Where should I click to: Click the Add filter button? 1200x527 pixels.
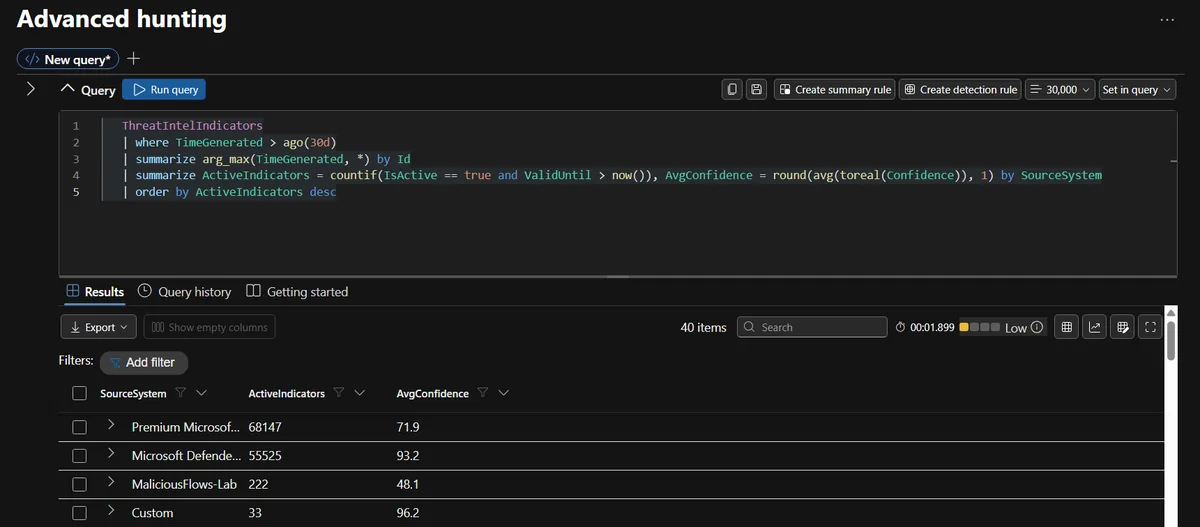pyautogui.click(x=143, y=362)
